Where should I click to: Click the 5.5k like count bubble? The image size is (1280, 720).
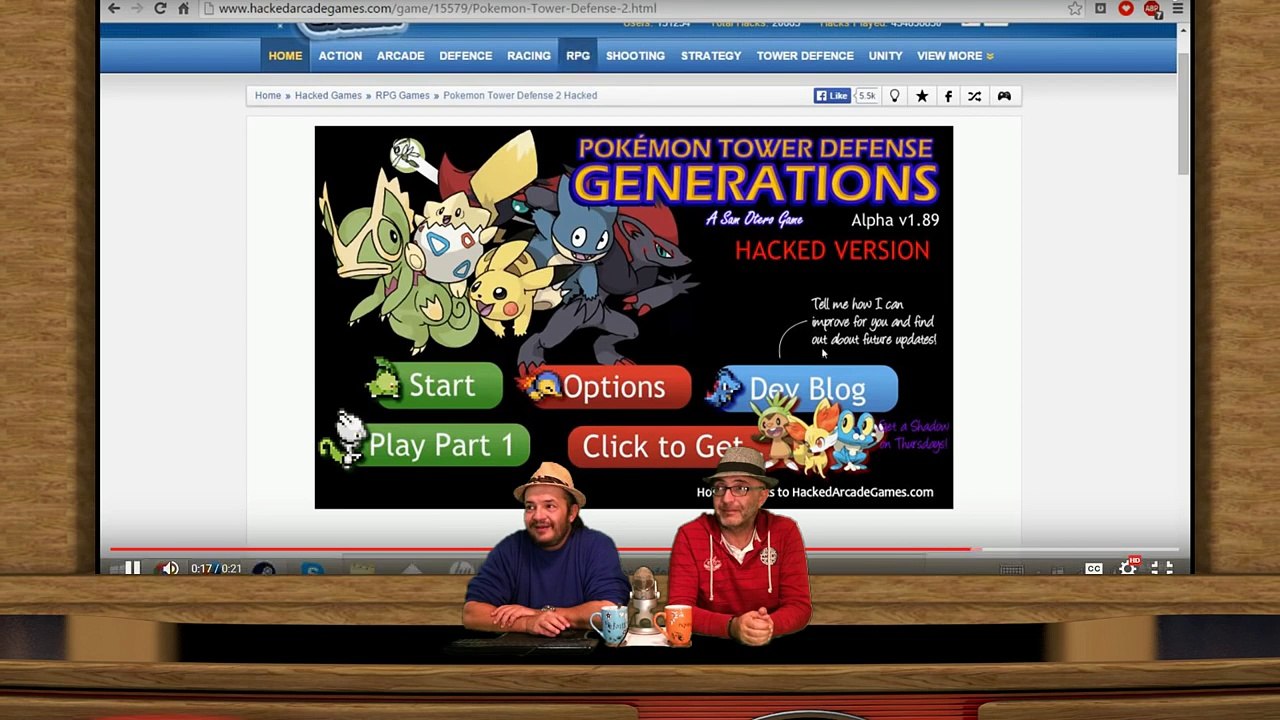(867, 96)
